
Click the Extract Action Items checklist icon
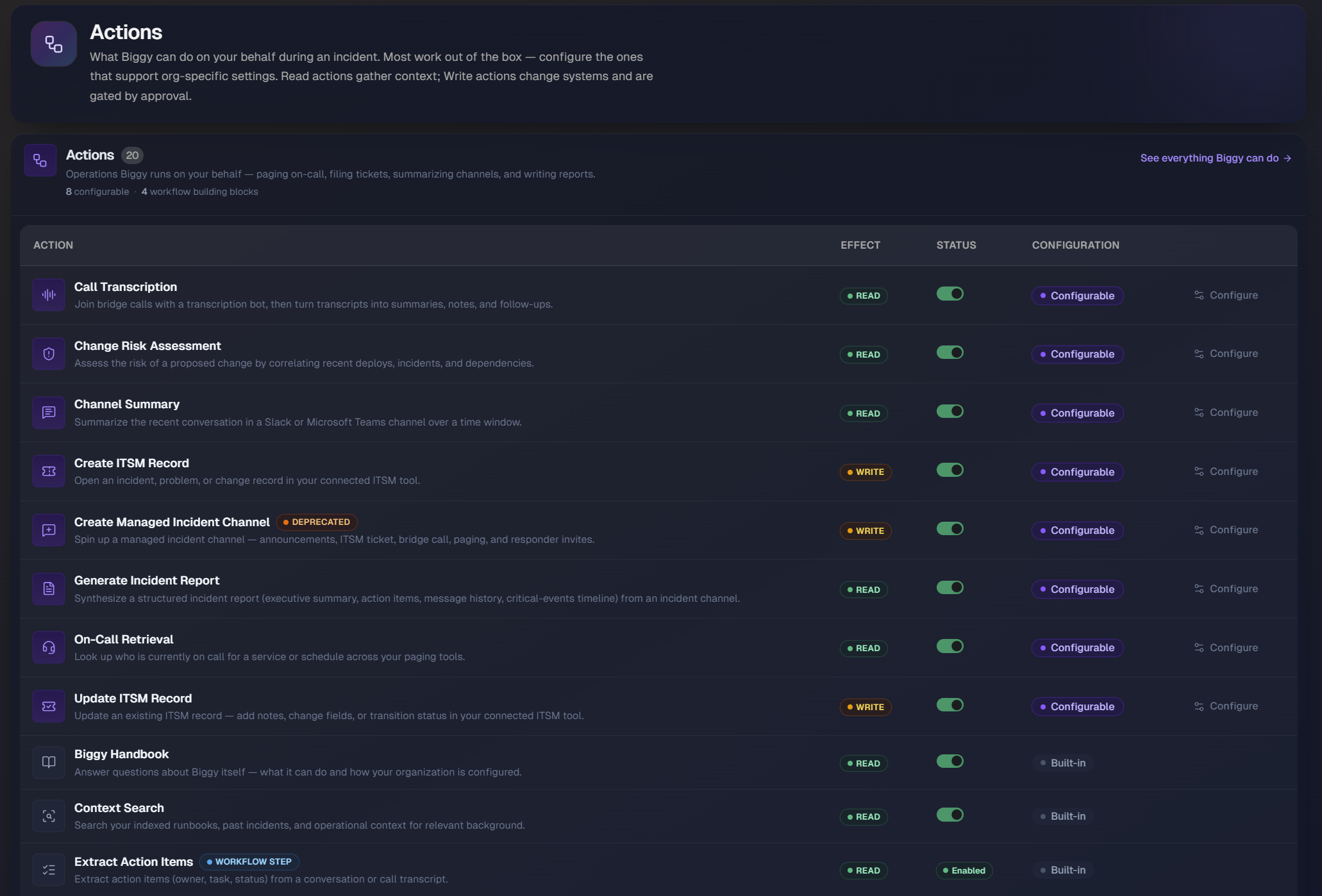pos(49,870)
